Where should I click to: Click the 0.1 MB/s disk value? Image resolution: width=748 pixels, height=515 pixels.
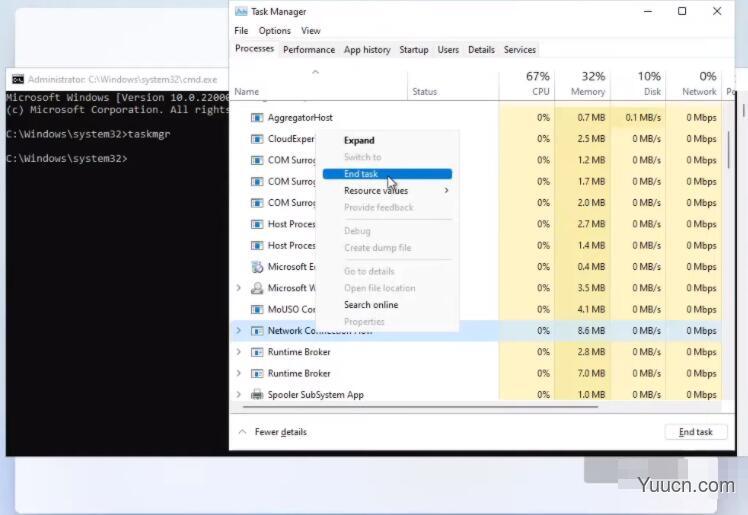pos(643,117)
